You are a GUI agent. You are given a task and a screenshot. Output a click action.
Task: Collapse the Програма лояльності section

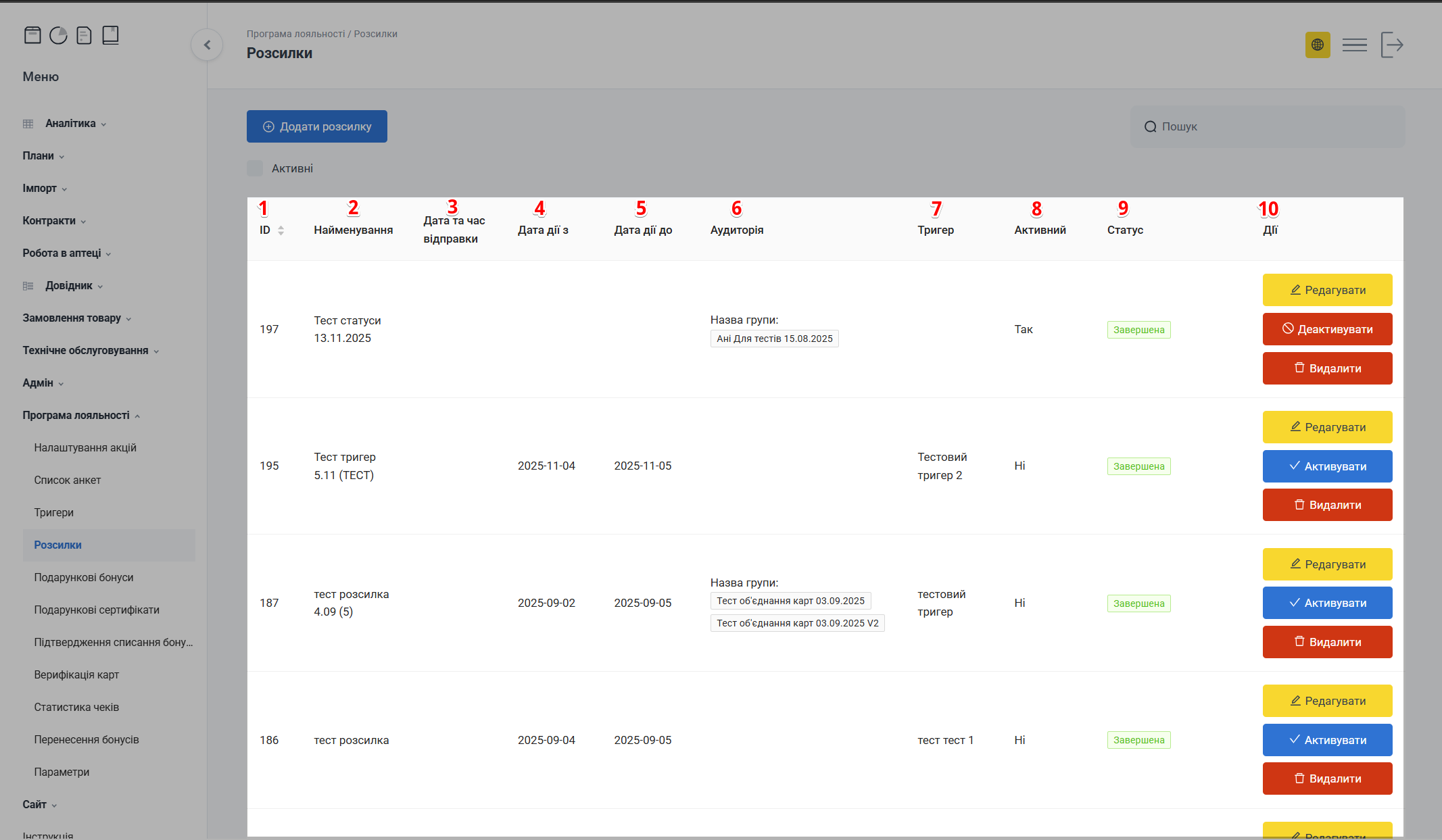[x=76, y=416]
